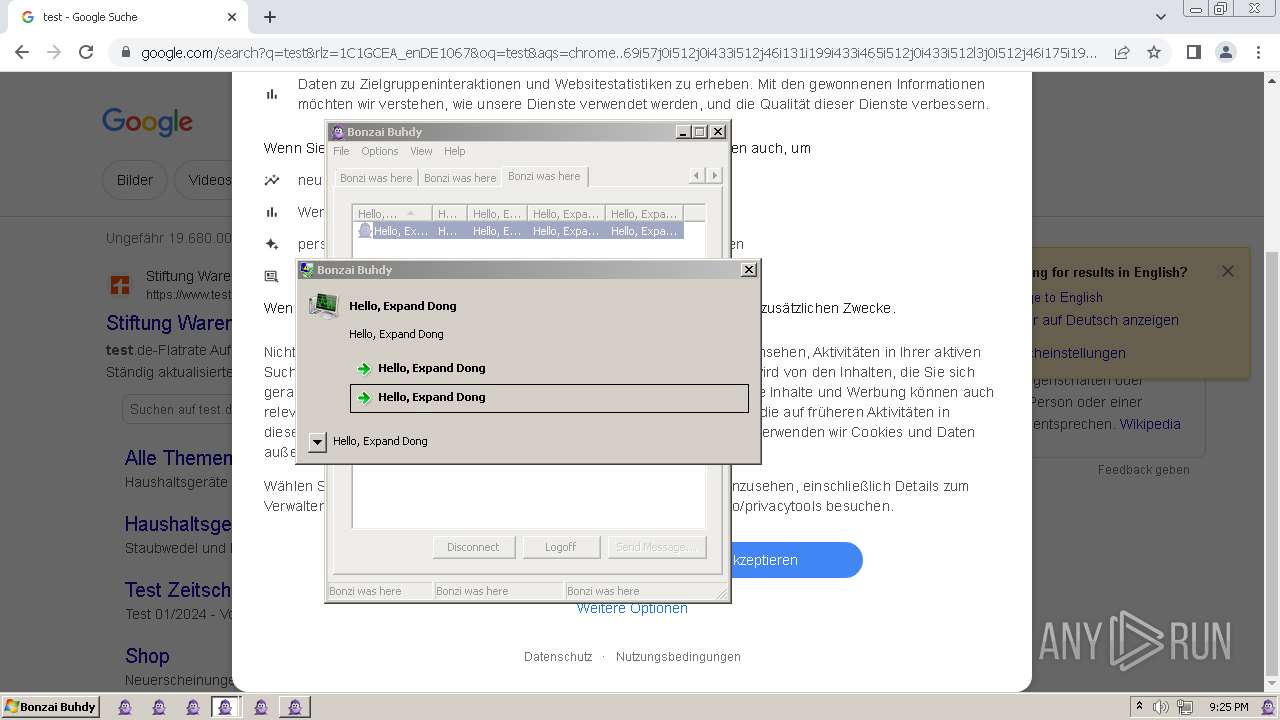Screen dimensions: 1280x720
Task: Open the network tray icon
Action: tap(1186, 707)
